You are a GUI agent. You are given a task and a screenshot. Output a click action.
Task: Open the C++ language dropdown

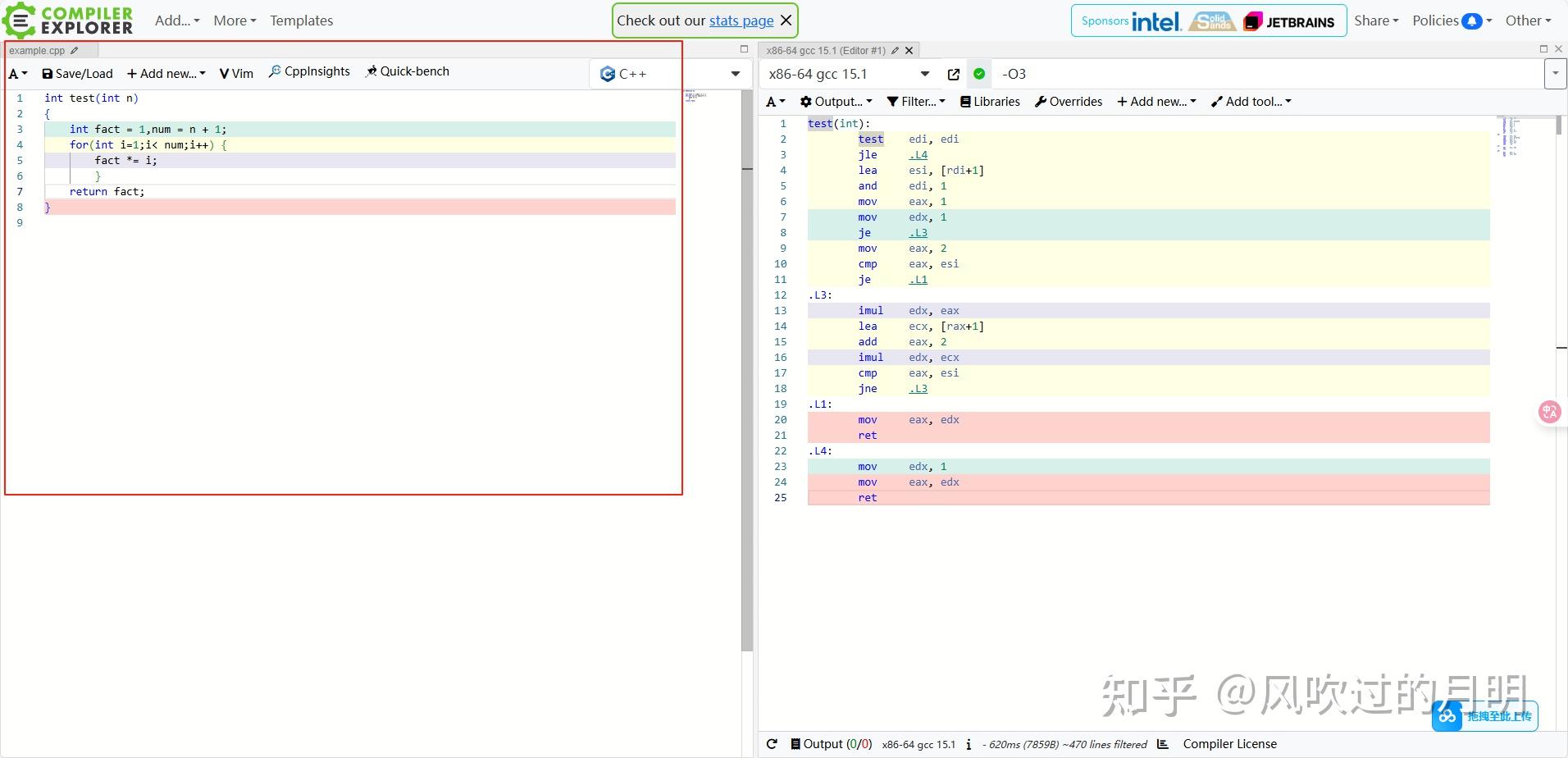(x=666, y=74)
